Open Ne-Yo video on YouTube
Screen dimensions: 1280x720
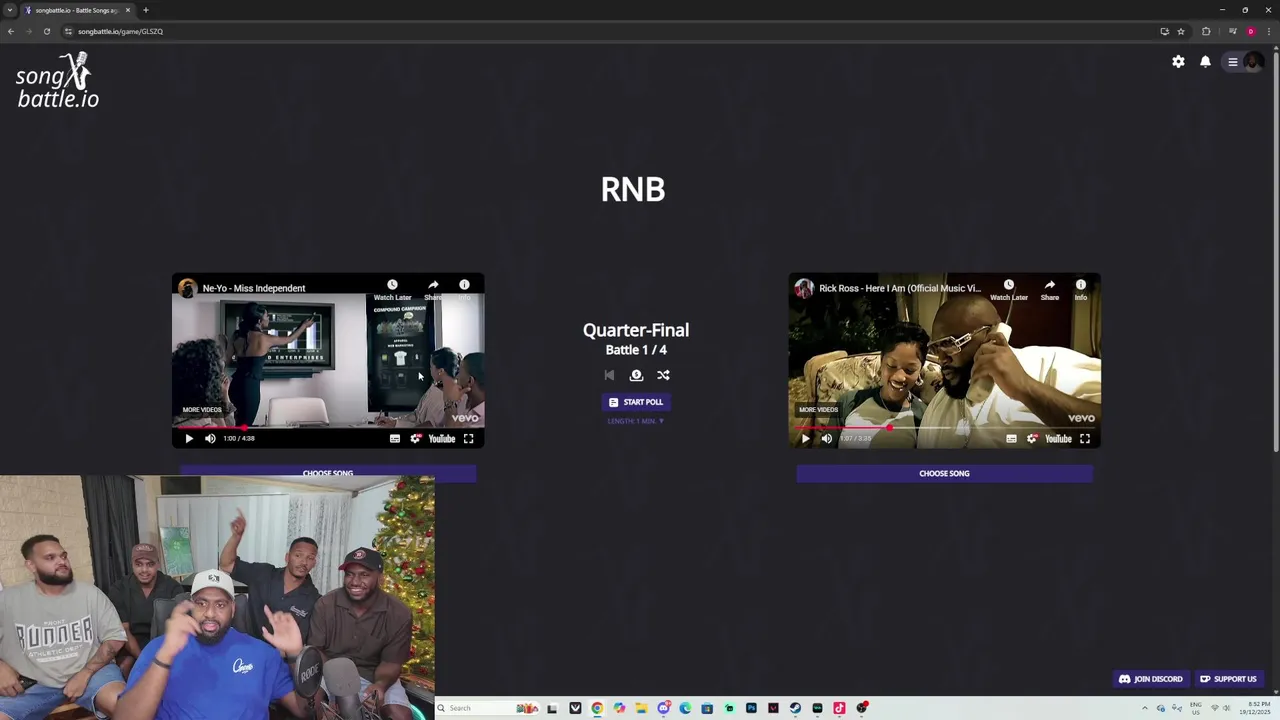442,438
